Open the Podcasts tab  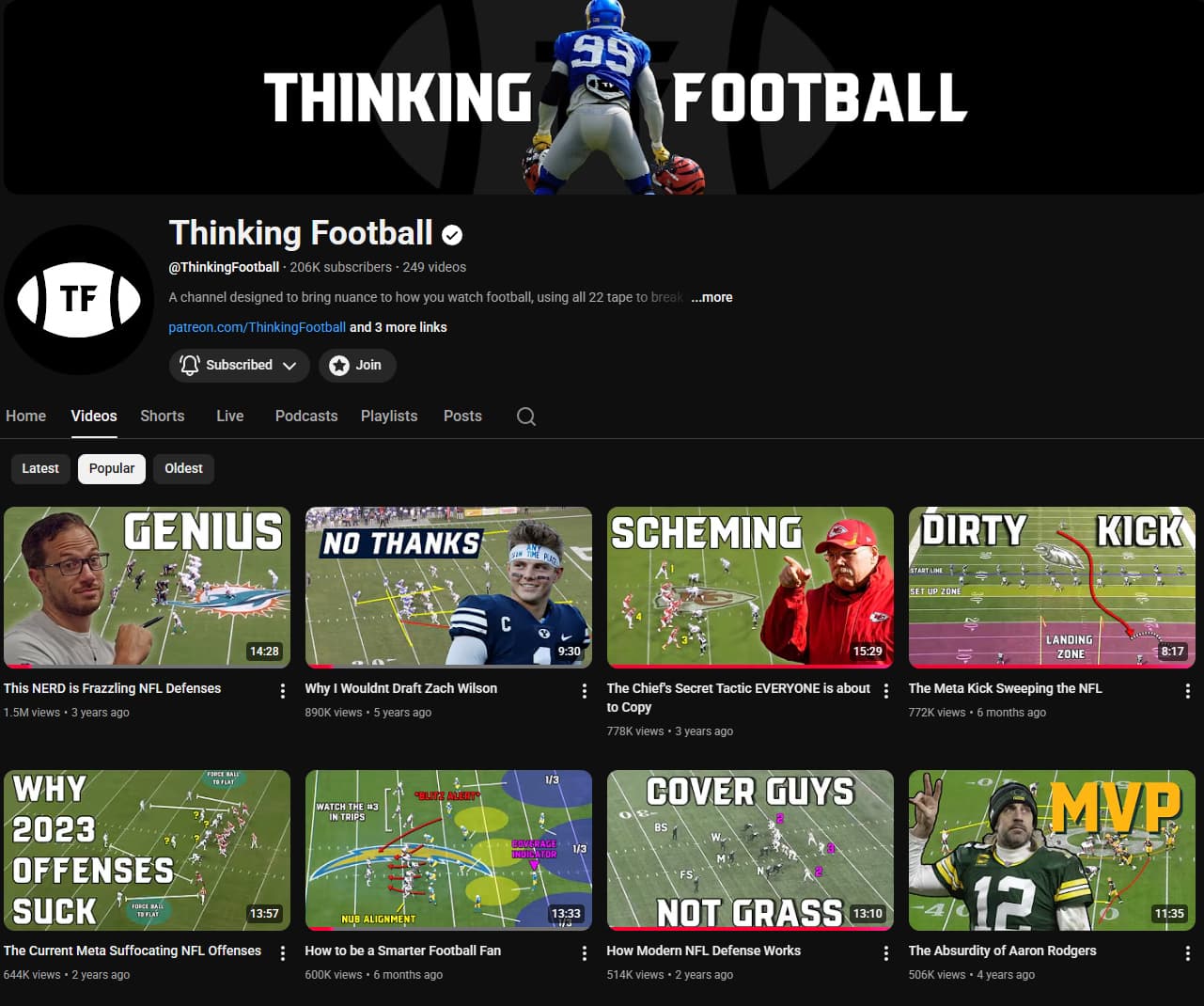[x=305, y=416]
